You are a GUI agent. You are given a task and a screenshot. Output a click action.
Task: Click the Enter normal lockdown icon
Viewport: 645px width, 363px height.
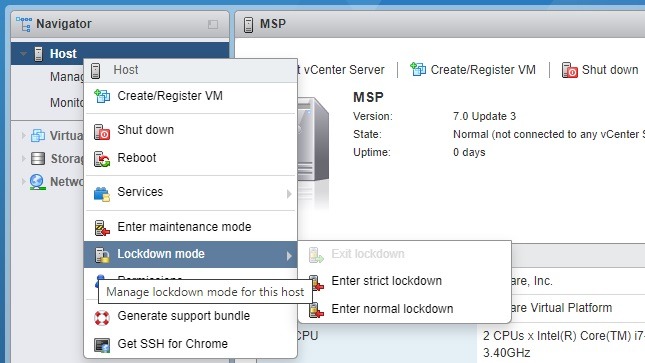pos(316,310)
